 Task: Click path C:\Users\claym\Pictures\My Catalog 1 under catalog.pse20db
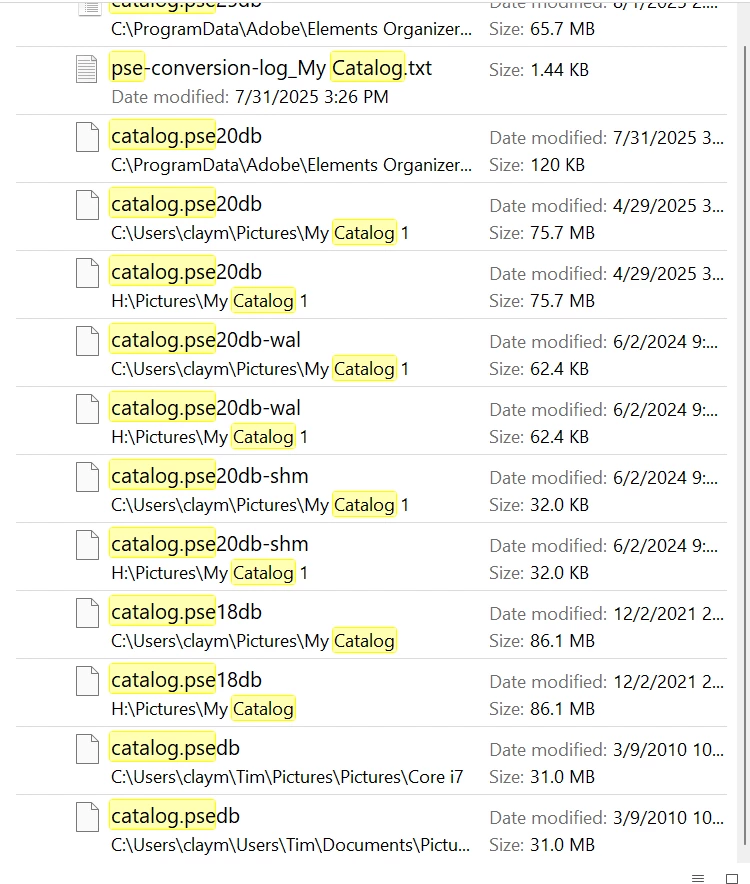[260, 233]
